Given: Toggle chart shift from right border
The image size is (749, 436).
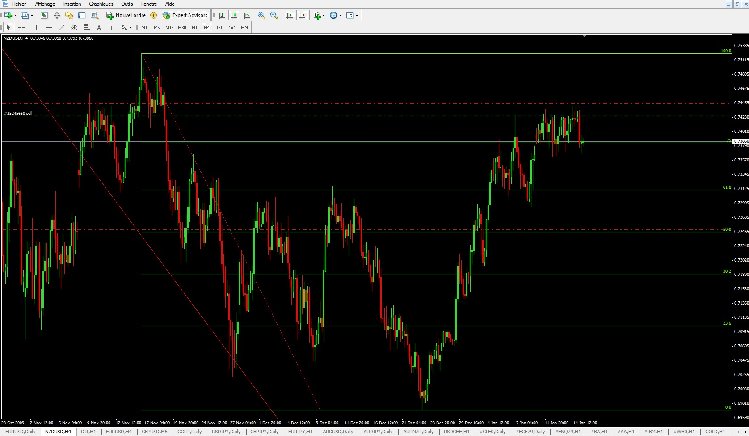Looking at the screenshot, I should 302,15.
